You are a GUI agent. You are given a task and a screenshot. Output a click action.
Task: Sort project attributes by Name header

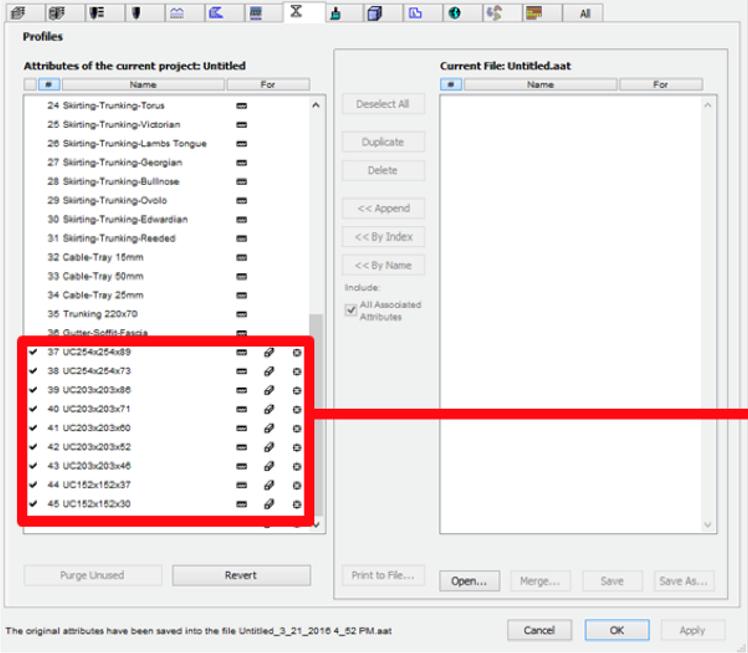coord(143,85)
